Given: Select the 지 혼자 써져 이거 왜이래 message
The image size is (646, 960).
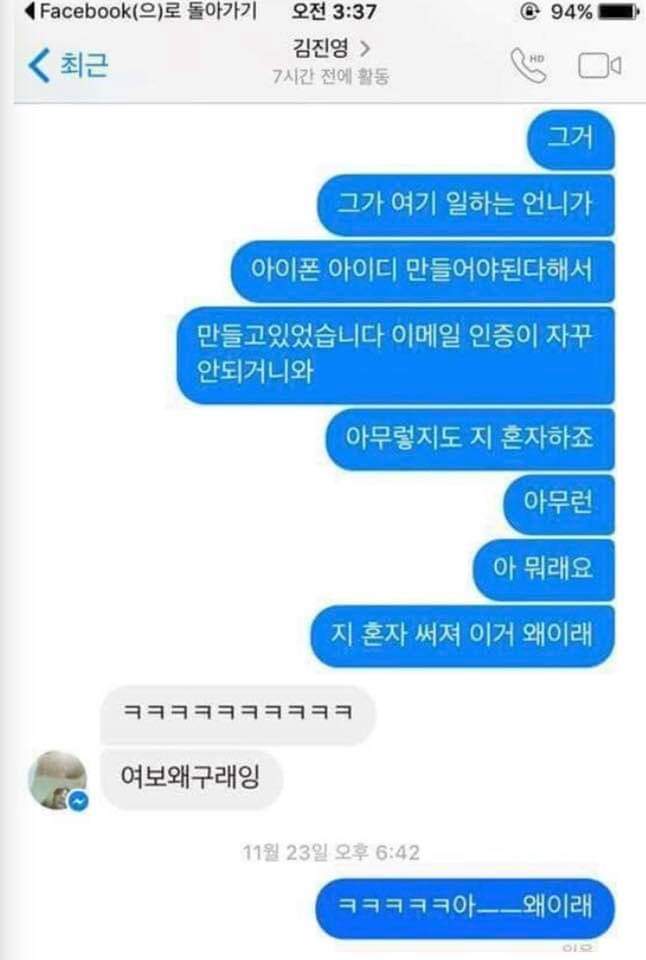Looking at the screenshot, I should 462,636.
